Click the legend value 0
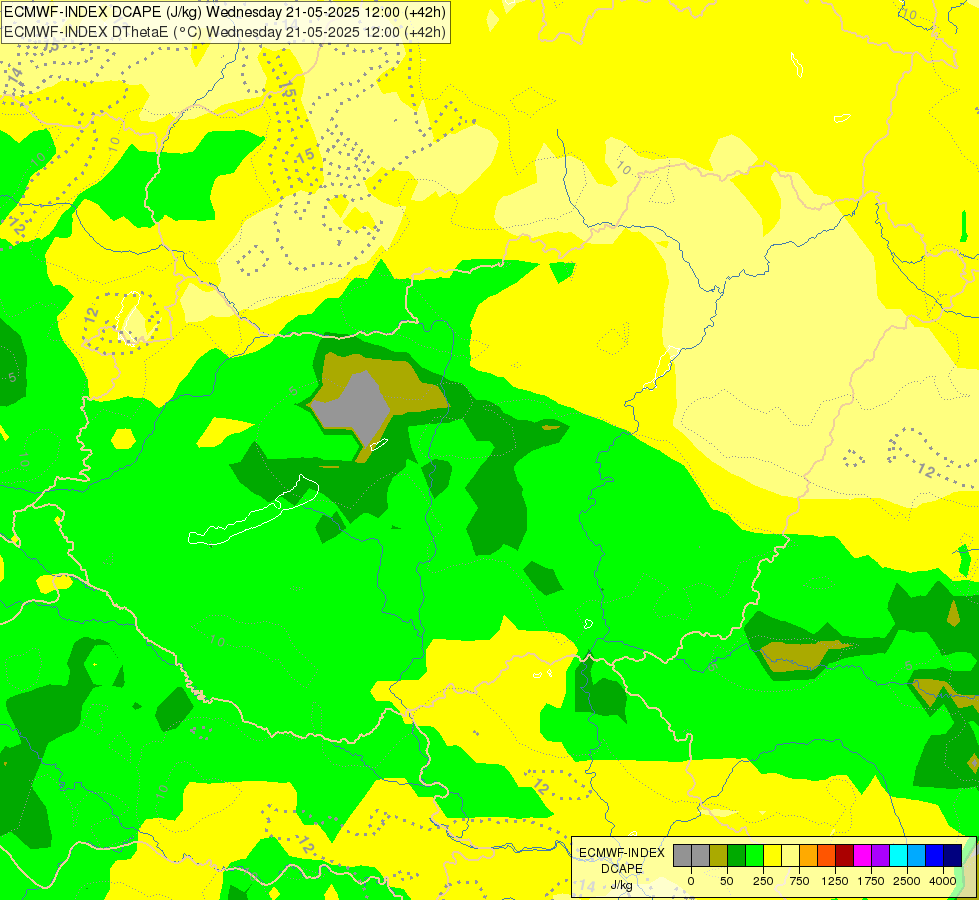 (x=691, y=881)
